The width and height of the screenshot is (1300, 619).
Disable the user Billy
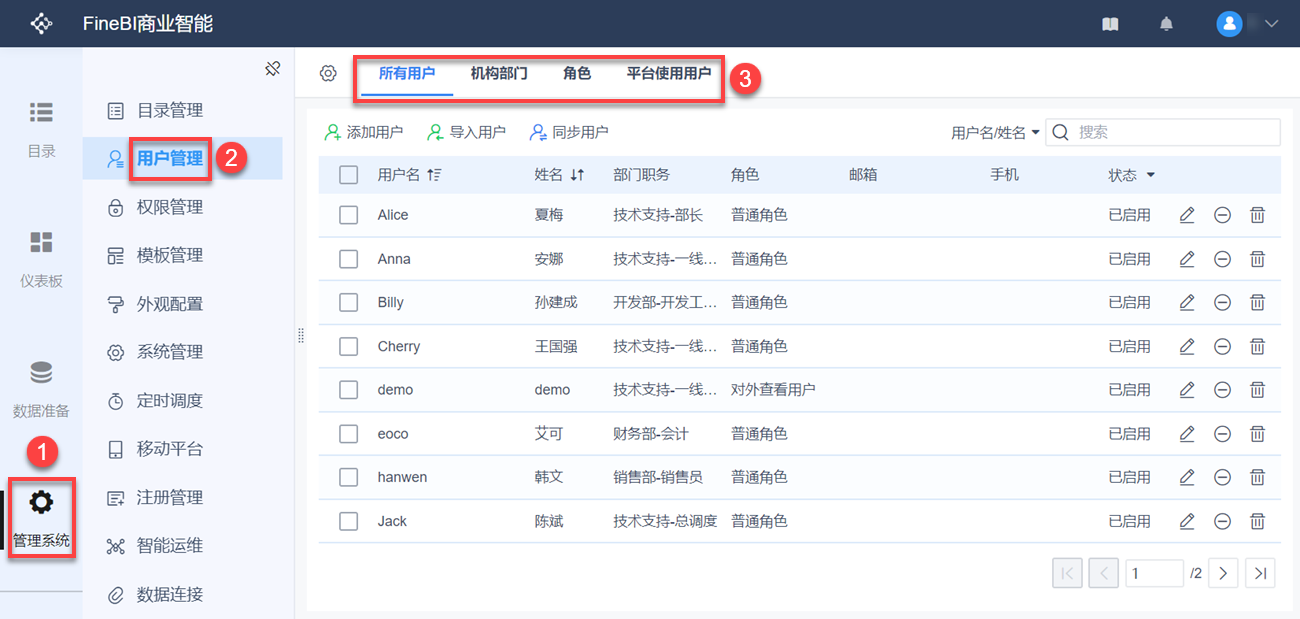[1222, 302]
